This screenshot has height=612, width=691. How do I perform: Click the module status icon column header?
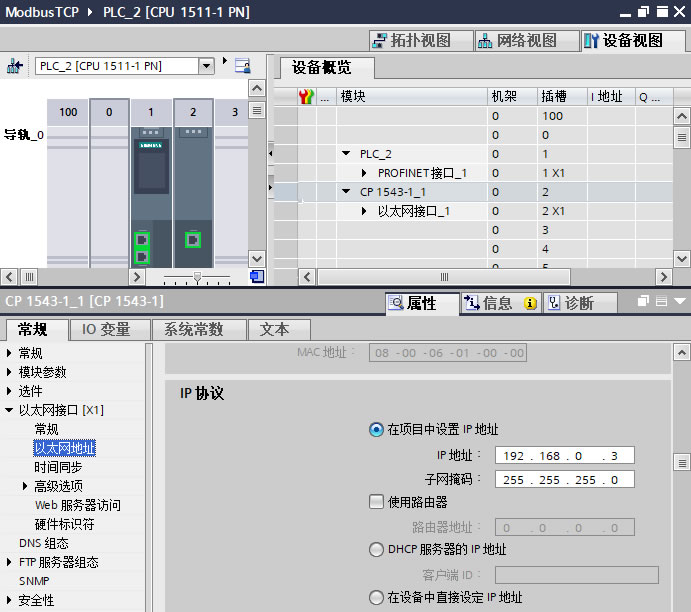pos(306,96)
